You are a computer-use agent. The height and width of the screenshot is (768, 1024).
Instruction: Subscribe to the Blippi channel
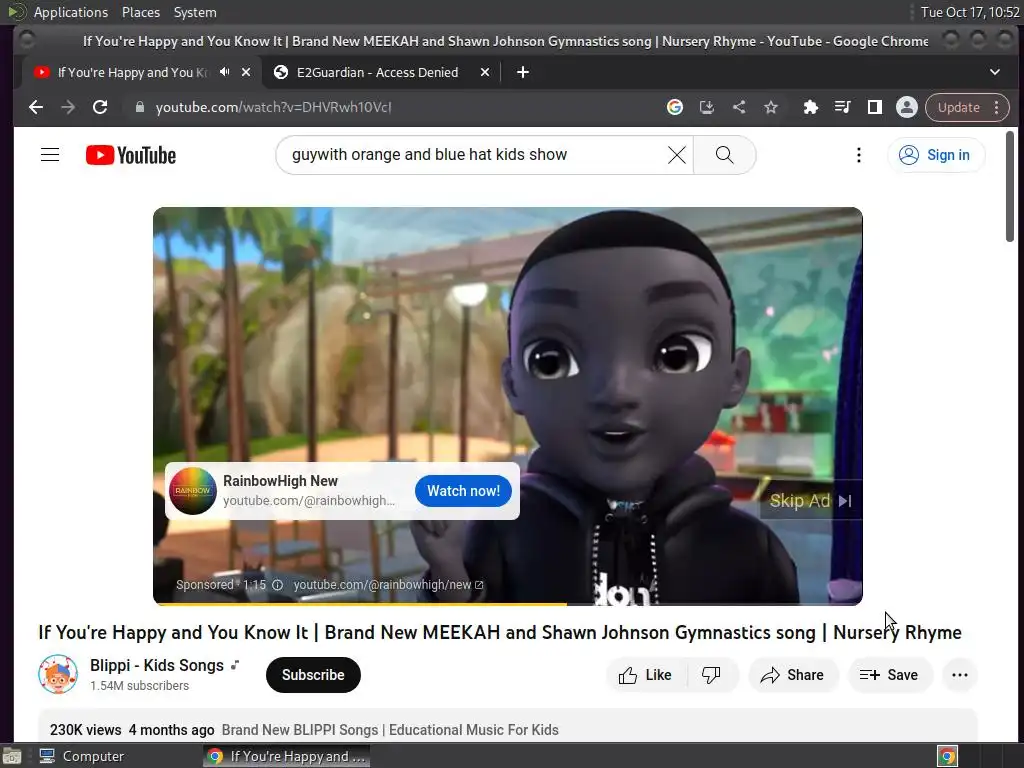point(313,675)
